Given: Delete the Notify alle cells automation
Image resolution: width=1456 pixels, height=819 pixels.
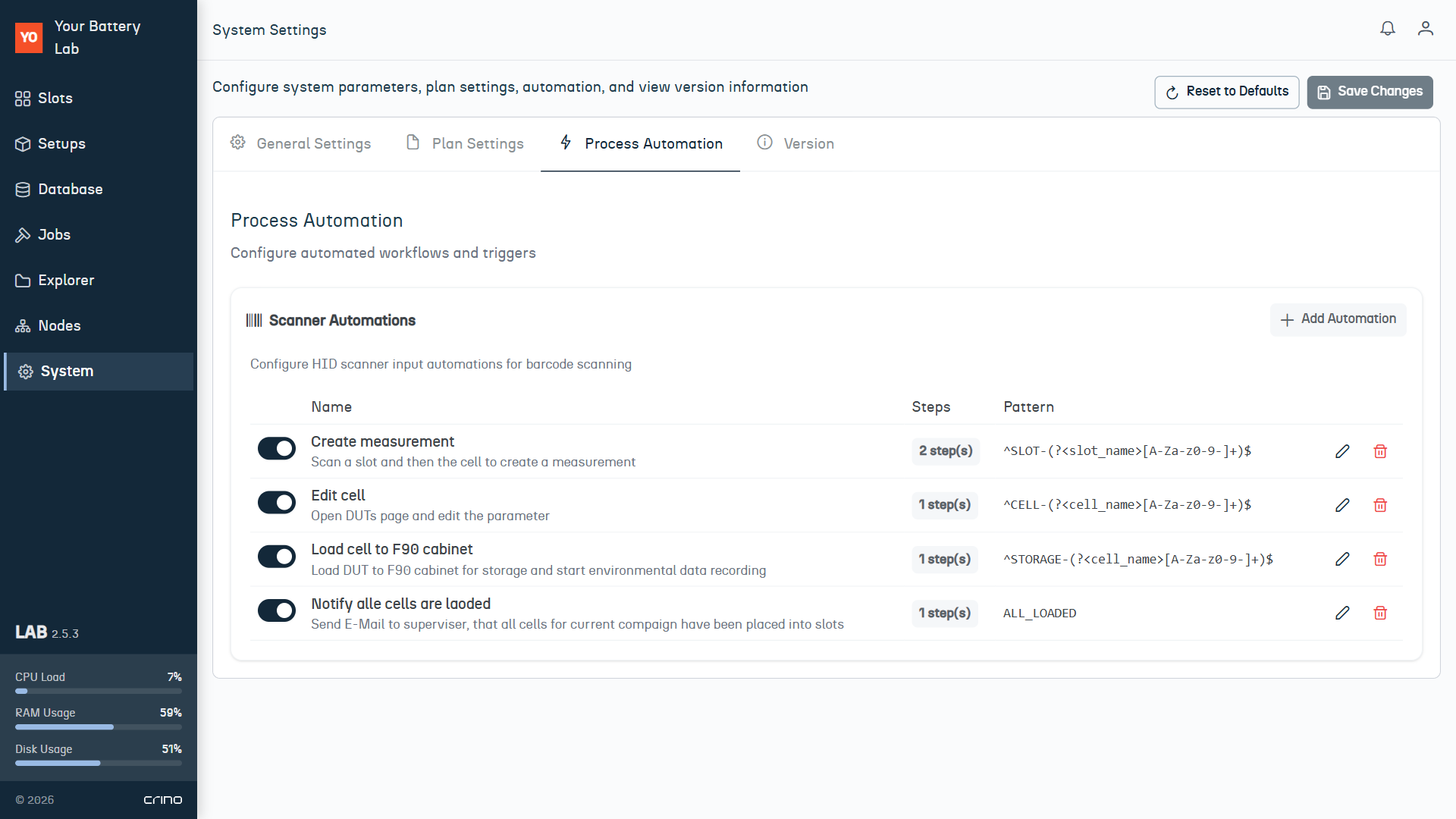Looking at the screenshot, I should (x=1380, y=613).
